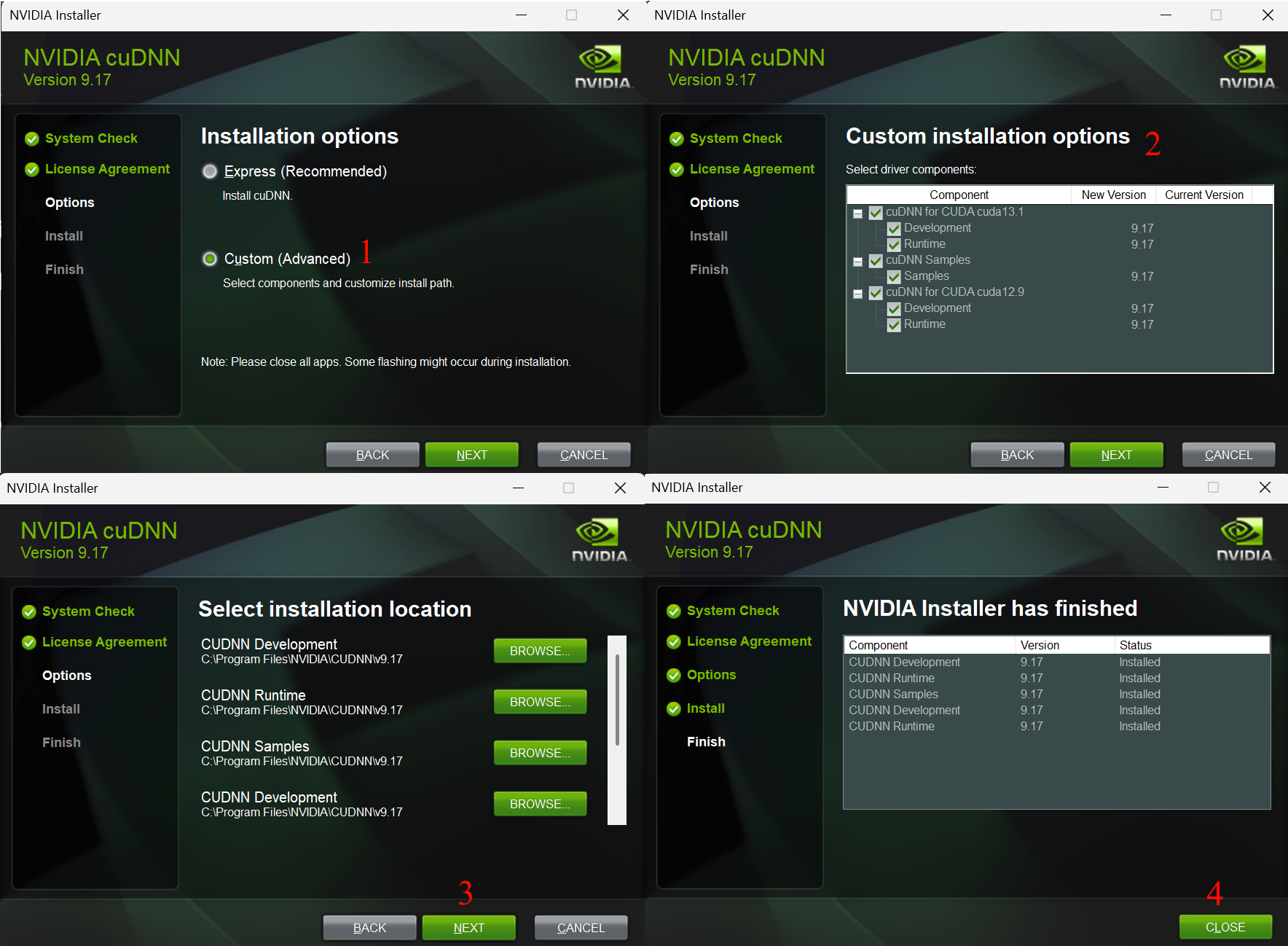Click NEXT in Custom installation options window
This screenshot has width=1288, height=946.
click(x=1116, y=455)
